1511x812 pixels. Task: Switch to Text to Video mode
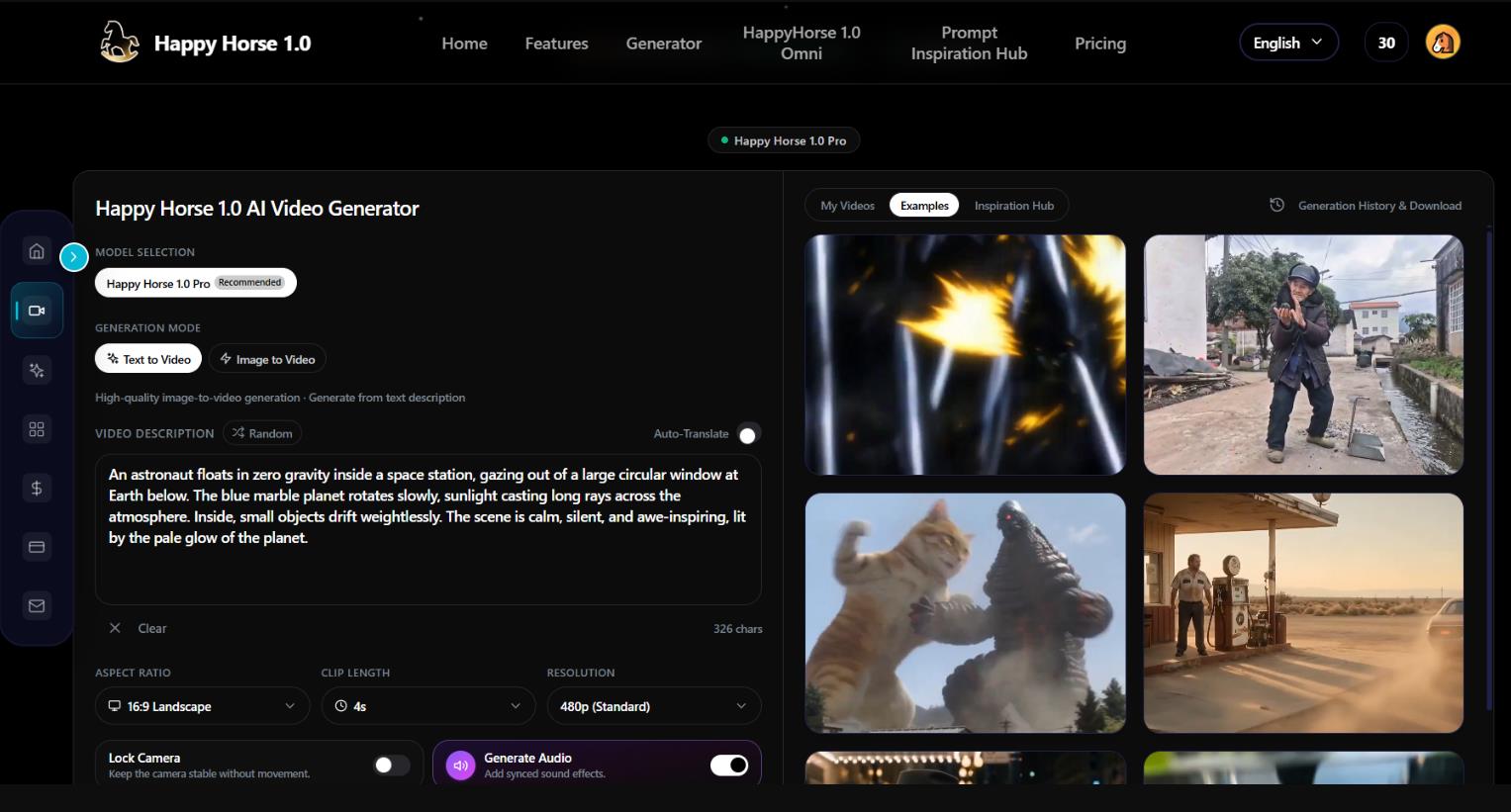(x=148, y=359)
